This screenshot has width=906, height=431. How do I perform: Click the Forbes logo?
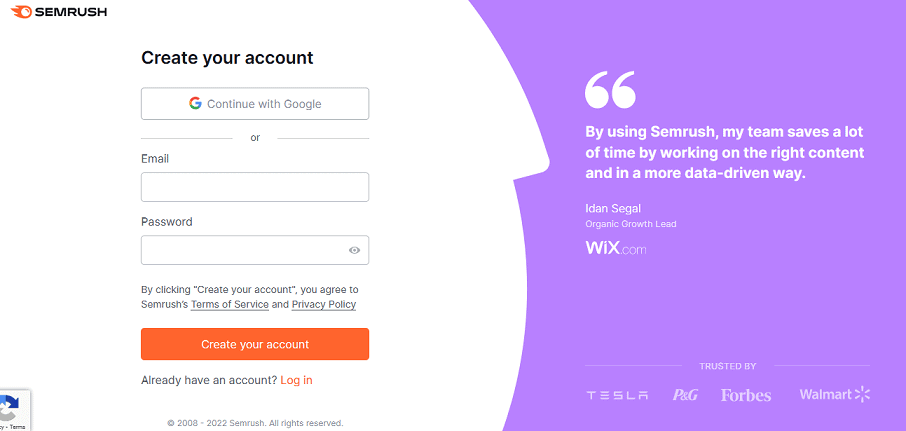[746, 396]
